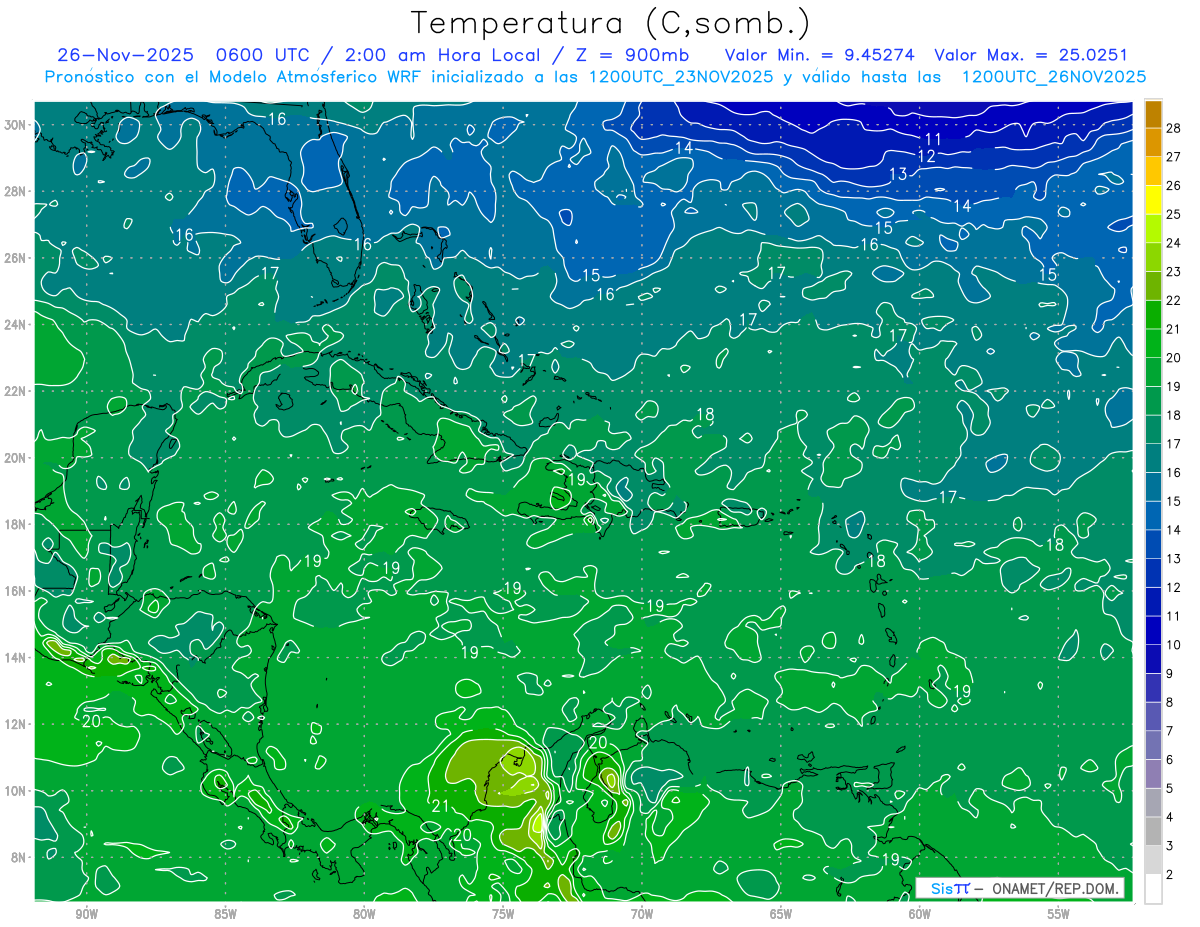
Task: Click 'Valor Max. = 25.0251' text
Action: tap(1031, 55)
